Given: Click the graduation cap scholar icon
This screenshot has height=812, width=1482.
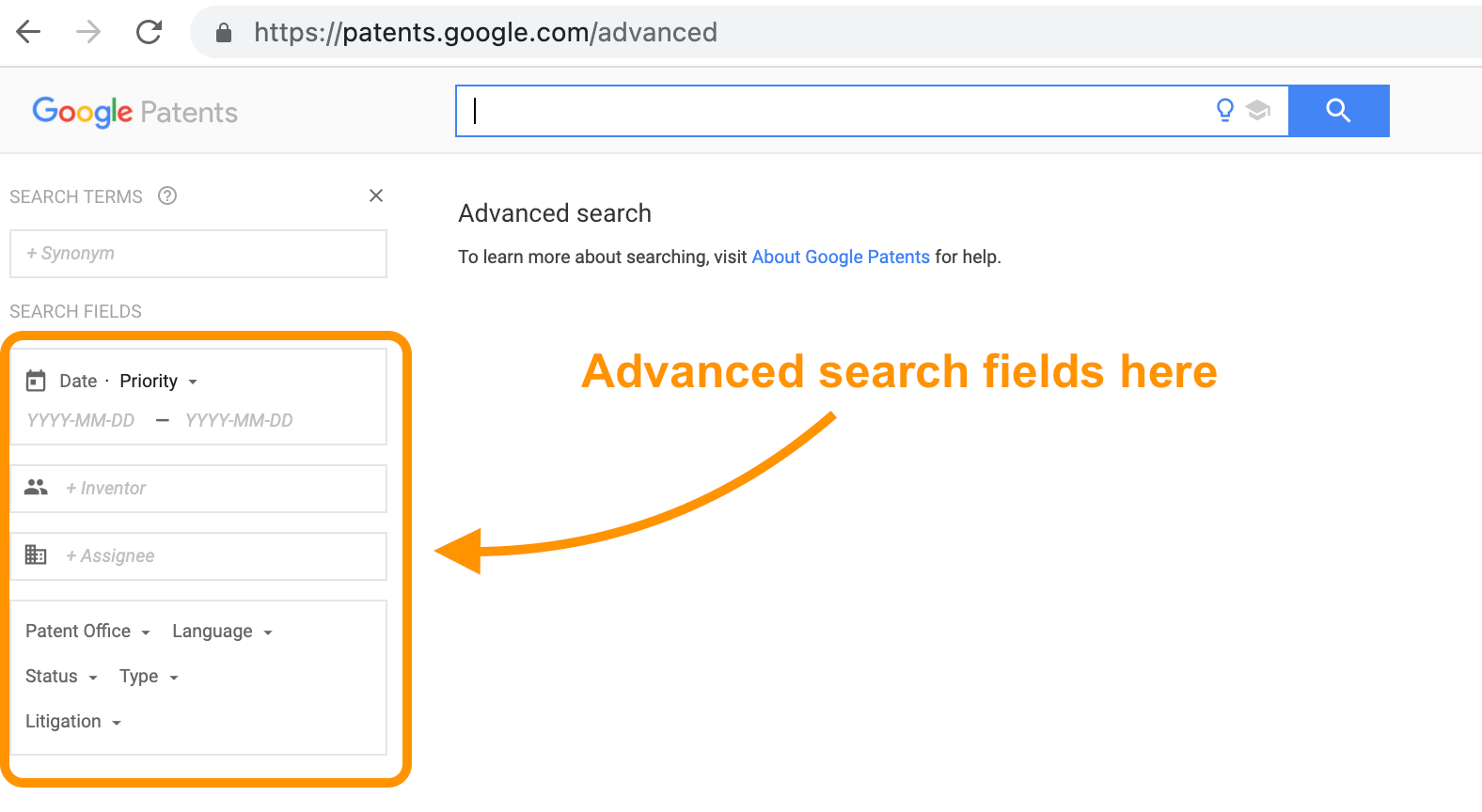Looking at the screenshot, I should pos(1258,111).
